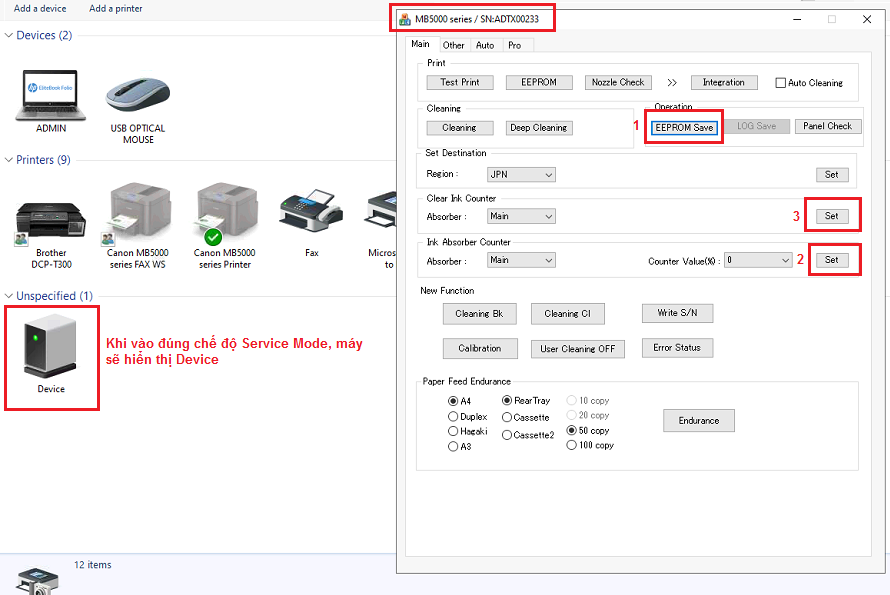
Task: Click the Nozzle Check button
Action: (x=618, y=82)
